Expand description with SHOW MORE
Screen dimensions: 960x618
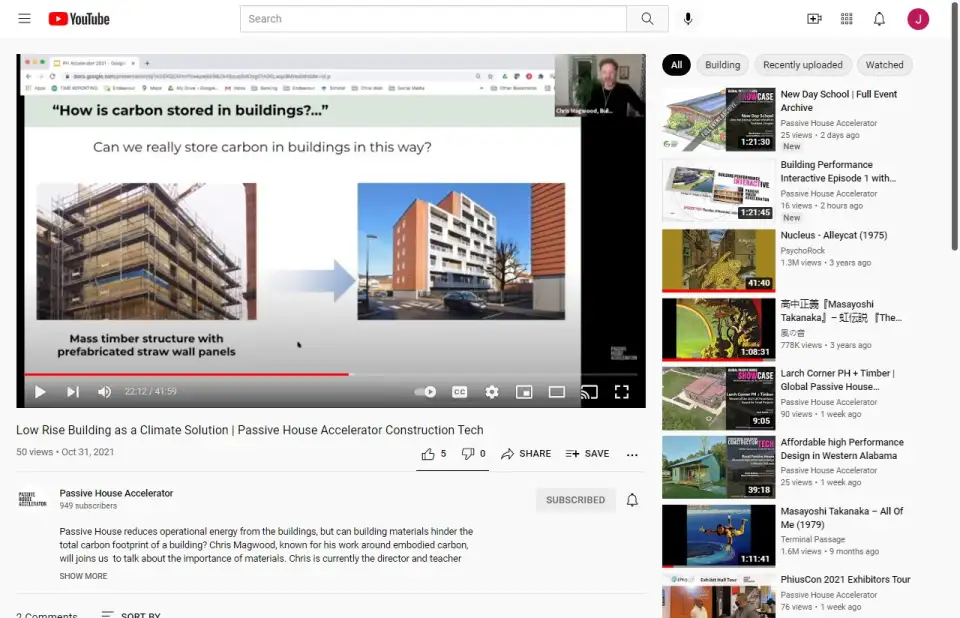(x=83, y=576)
